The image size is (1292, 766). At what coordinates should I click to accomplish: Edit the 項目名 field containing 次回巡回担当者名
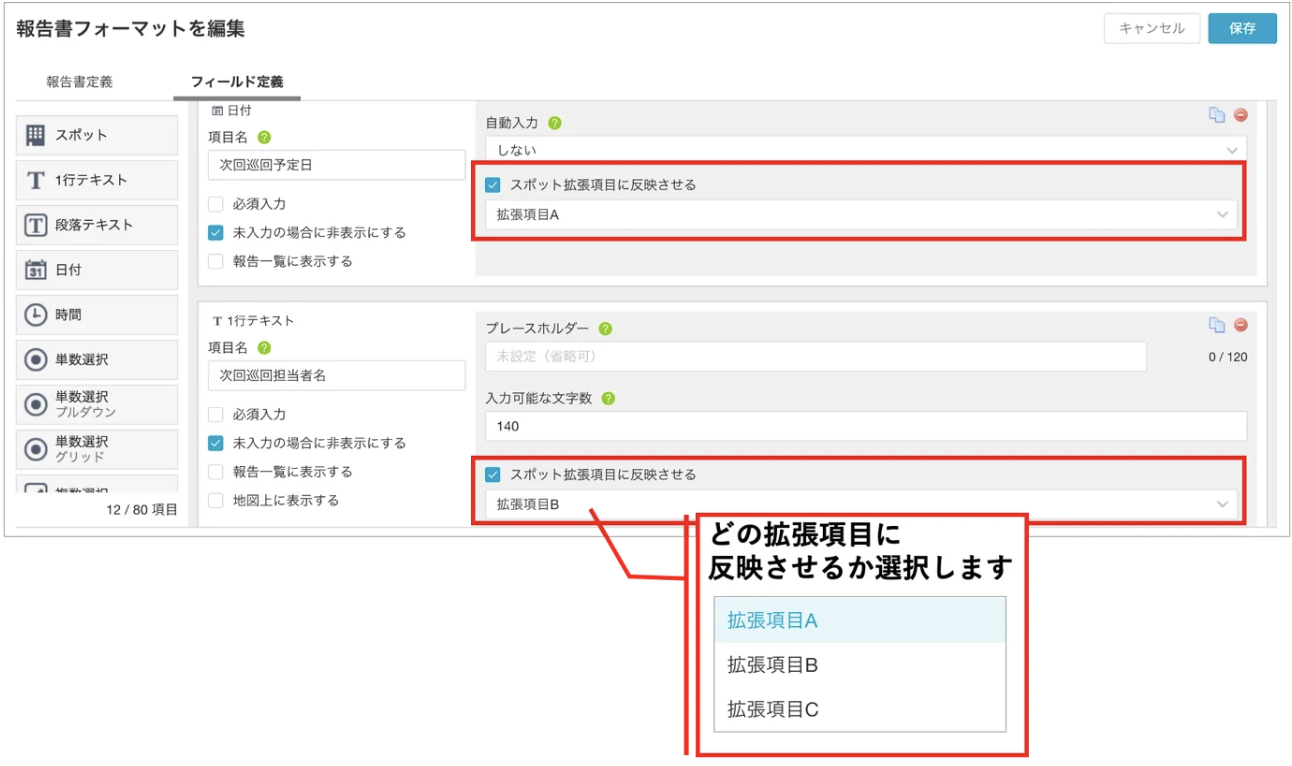coord(337,375)
